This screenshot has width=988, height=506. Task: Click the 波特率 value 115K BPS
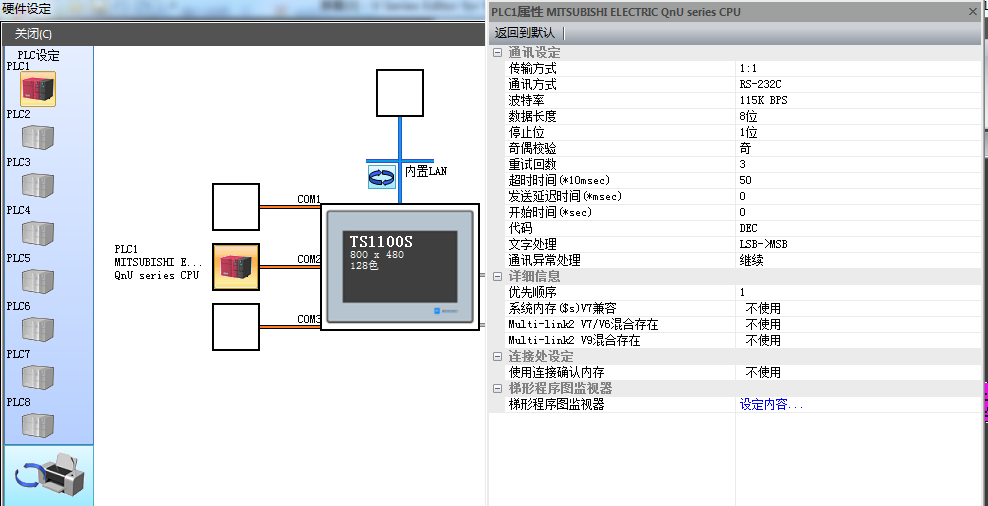(763, 101)
